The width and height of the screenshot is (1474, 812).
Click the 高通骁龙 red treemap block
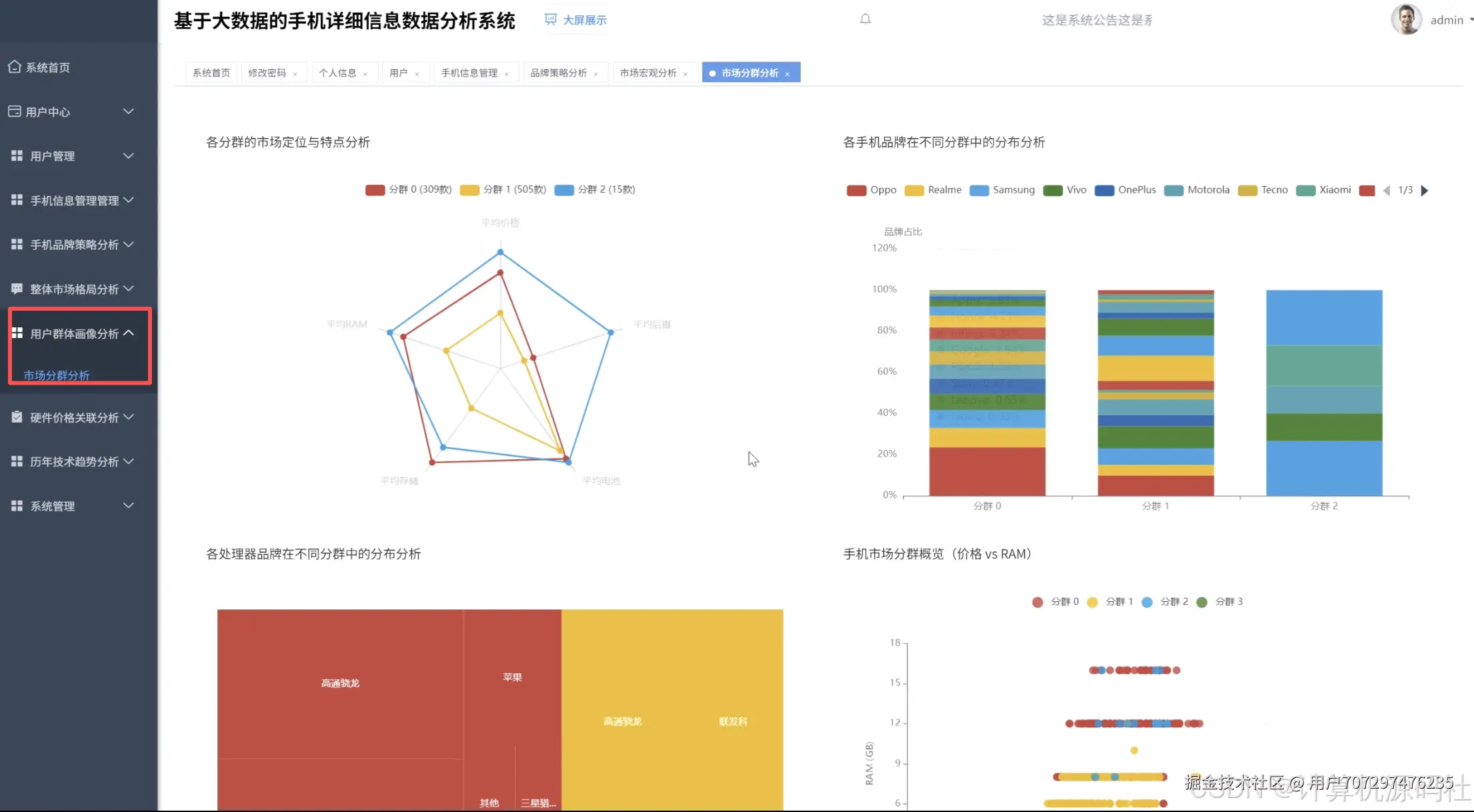(340, 683)
